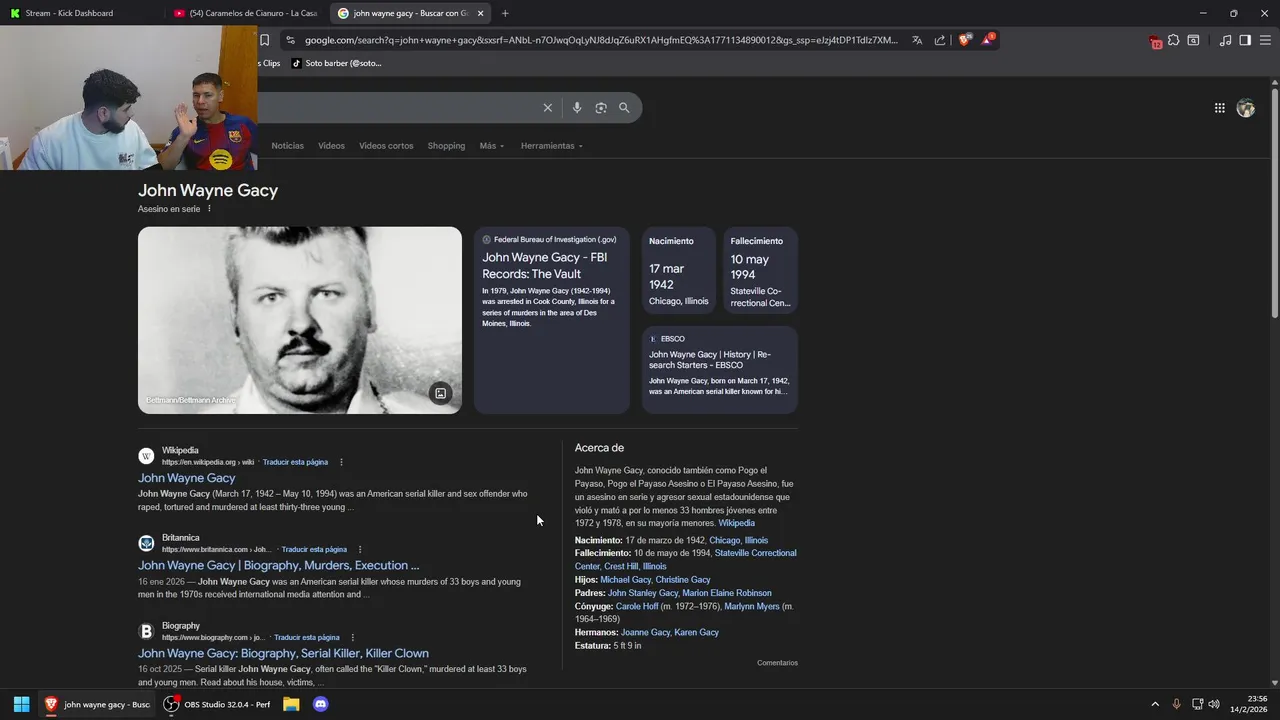Click the Comentarios feedback link
The width and height of the screenshot is (1280, 720).
[777, 663]
